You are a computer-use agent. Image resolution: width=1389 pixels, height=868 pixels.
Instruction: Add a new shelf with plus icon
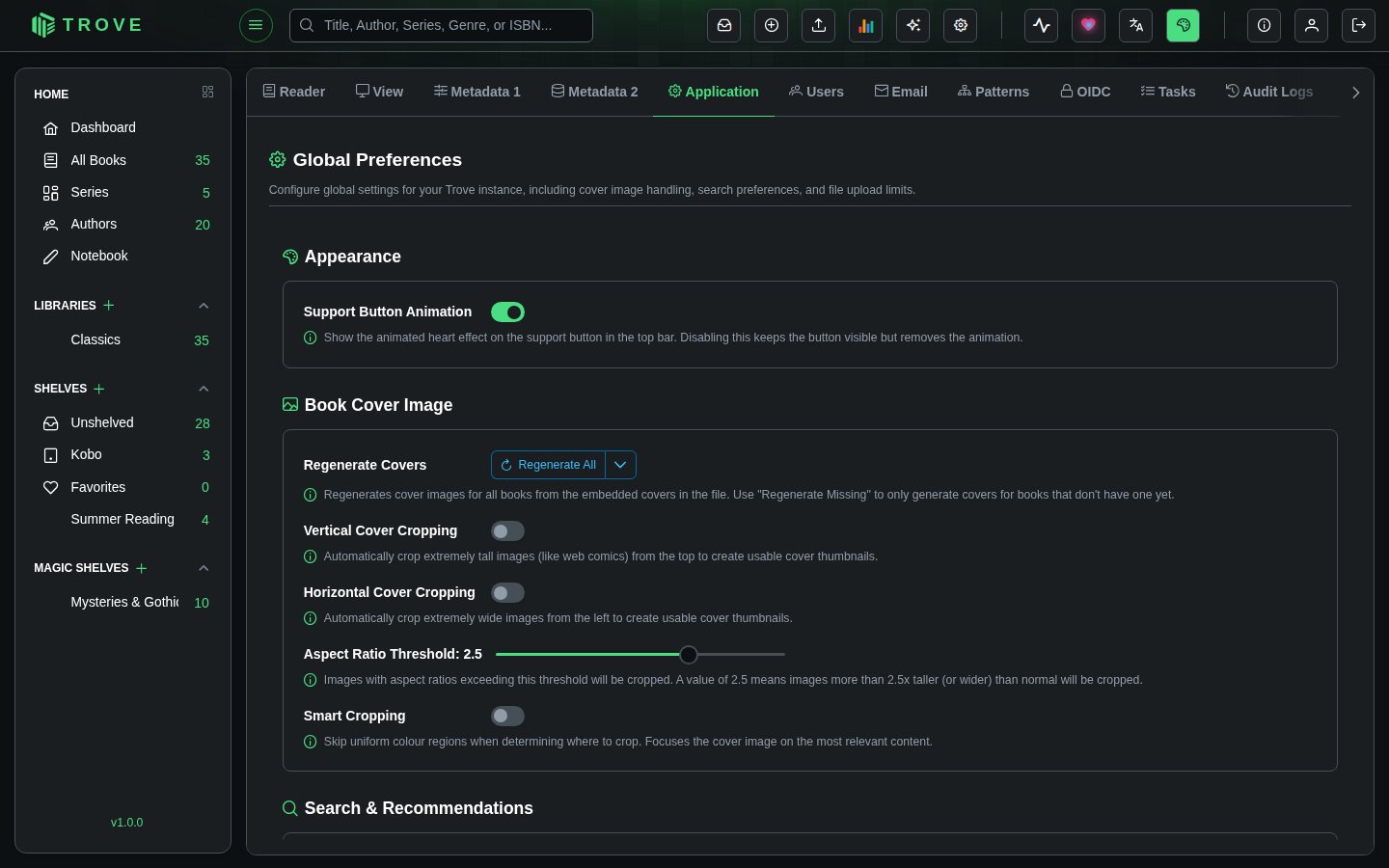(x=99, y=389)
